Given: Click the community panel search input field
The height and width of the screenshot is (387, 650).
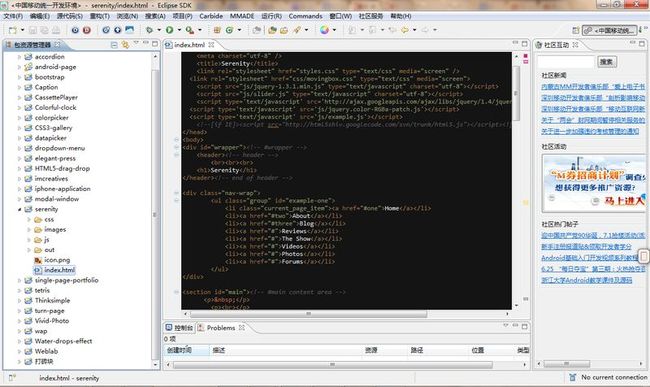Looking at the screenshot, I should coord(566,62).
